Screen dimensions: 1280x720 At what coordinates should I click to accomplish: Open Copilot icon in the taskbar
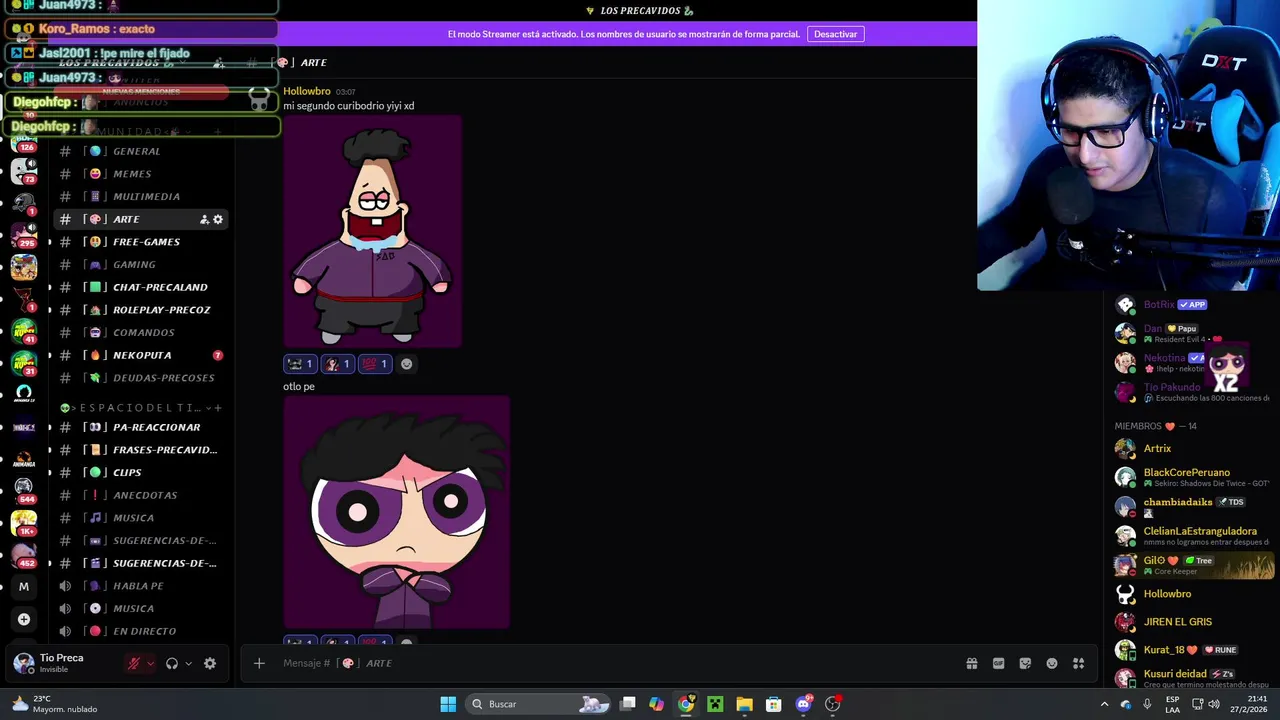[656, 704]
